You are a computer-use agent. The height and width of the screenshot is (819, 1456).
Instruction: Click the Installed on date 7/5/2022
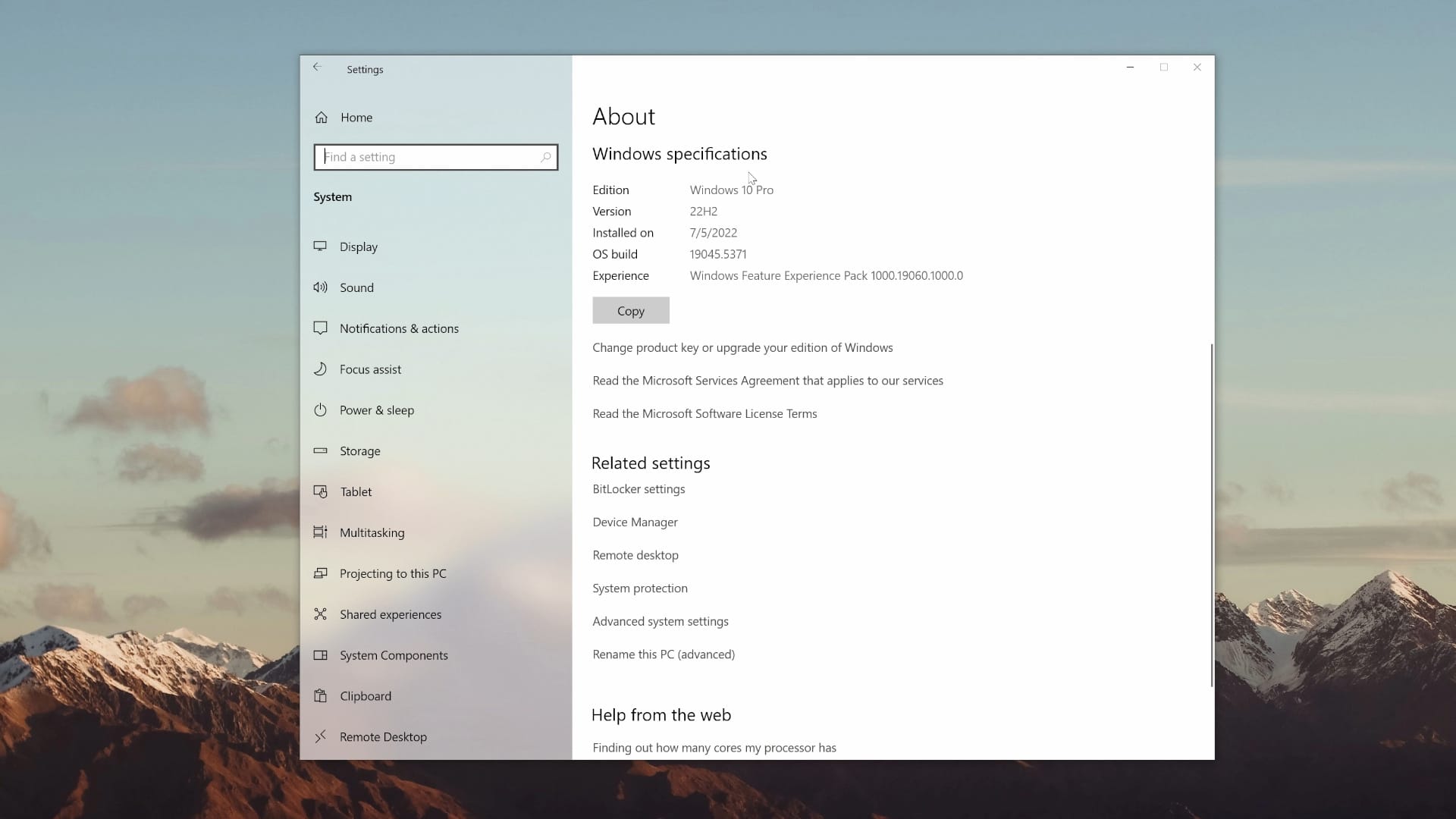coord(714,233)
